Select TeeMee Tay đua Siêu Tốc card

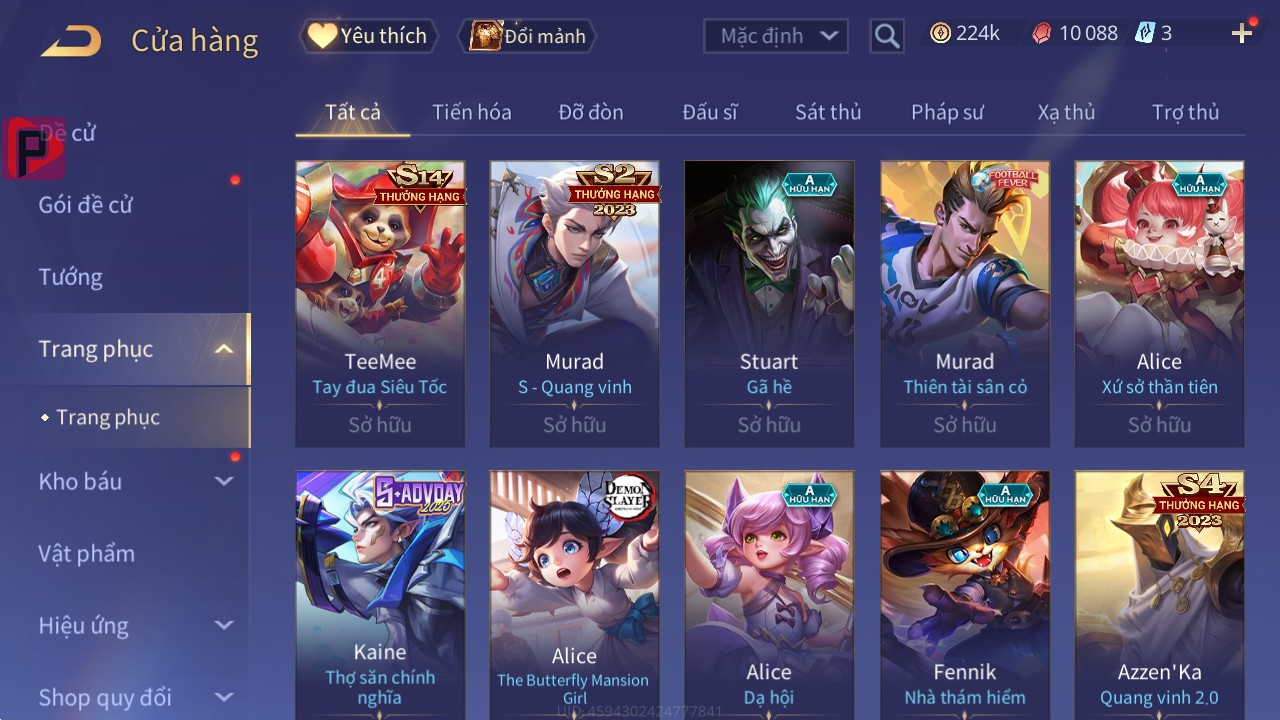(380, 304)
